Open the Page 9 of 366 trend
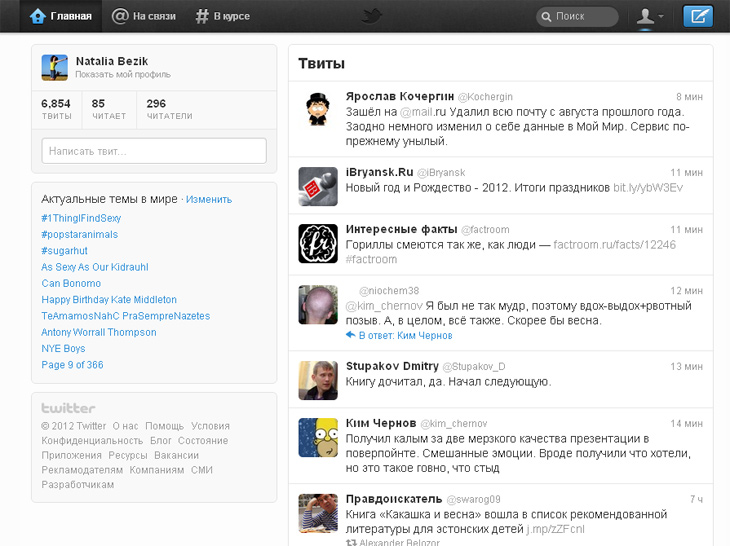Viewport: 730px width, 546px height. [x=72, y=365]
